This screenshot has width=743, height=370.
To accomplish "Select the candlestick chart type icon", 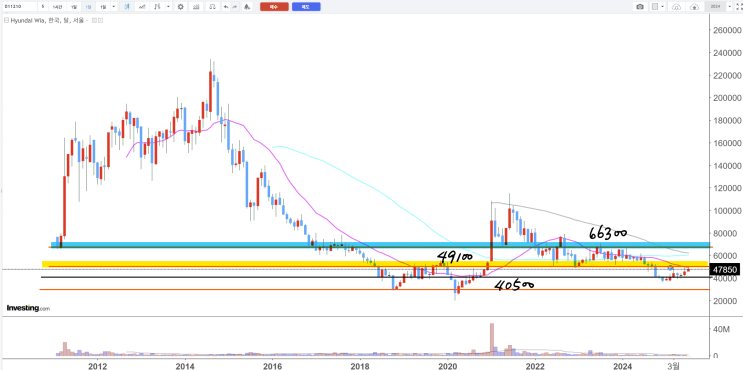I will pos(126,7).
